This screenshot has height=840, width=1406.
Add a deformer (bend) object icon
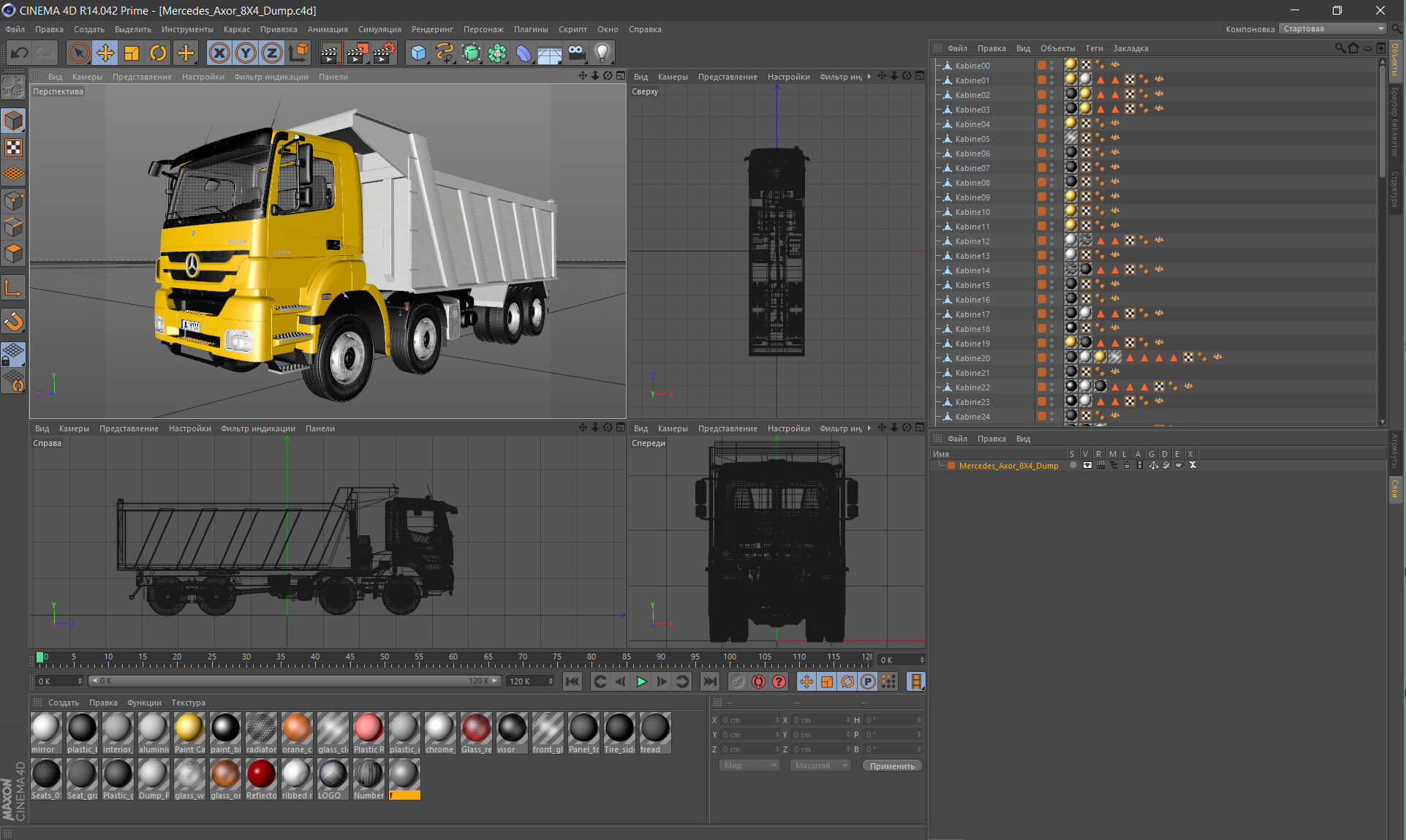(524, 53)
